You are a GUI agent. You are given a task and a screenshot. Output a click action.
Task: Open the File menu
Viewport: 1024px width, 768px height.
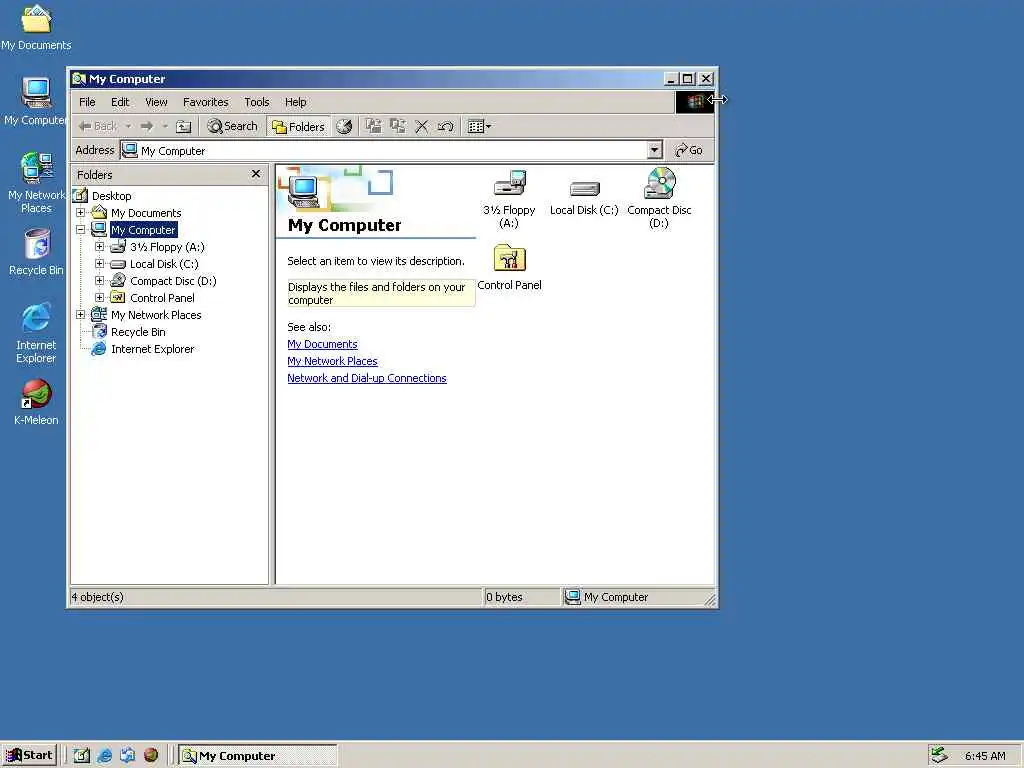click(x=87, y=102)
